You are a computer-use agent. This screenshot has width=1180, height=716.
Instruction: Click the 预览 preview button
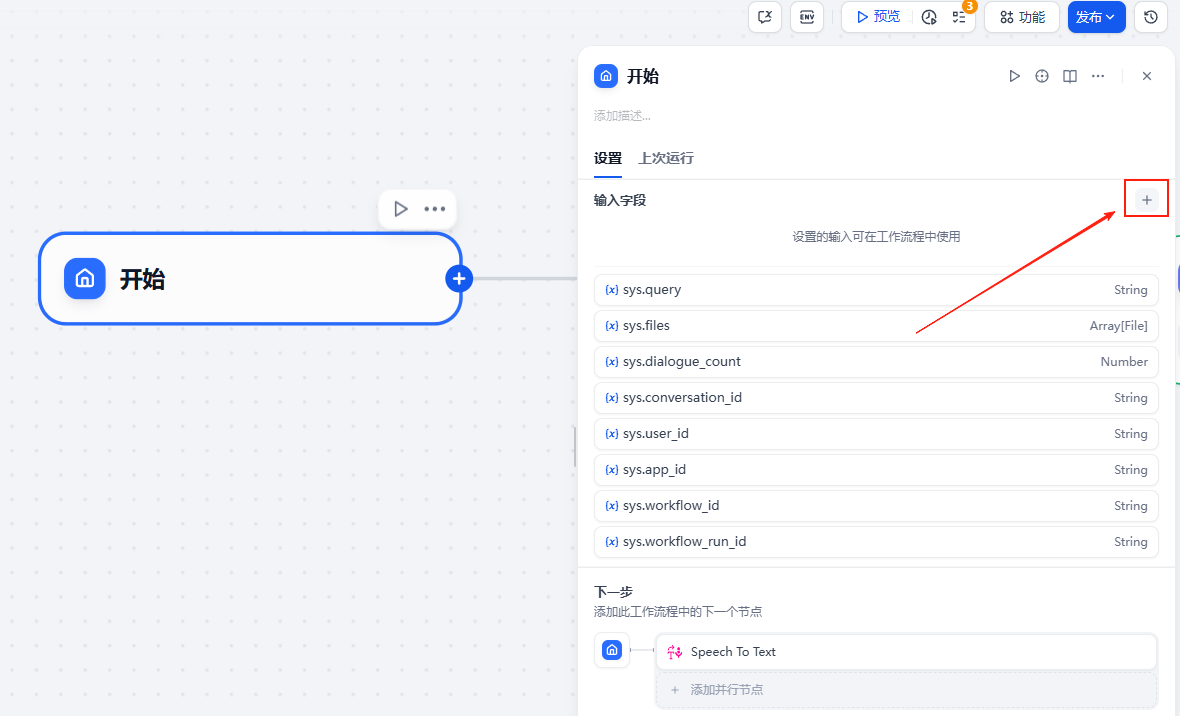pos(877,17)
